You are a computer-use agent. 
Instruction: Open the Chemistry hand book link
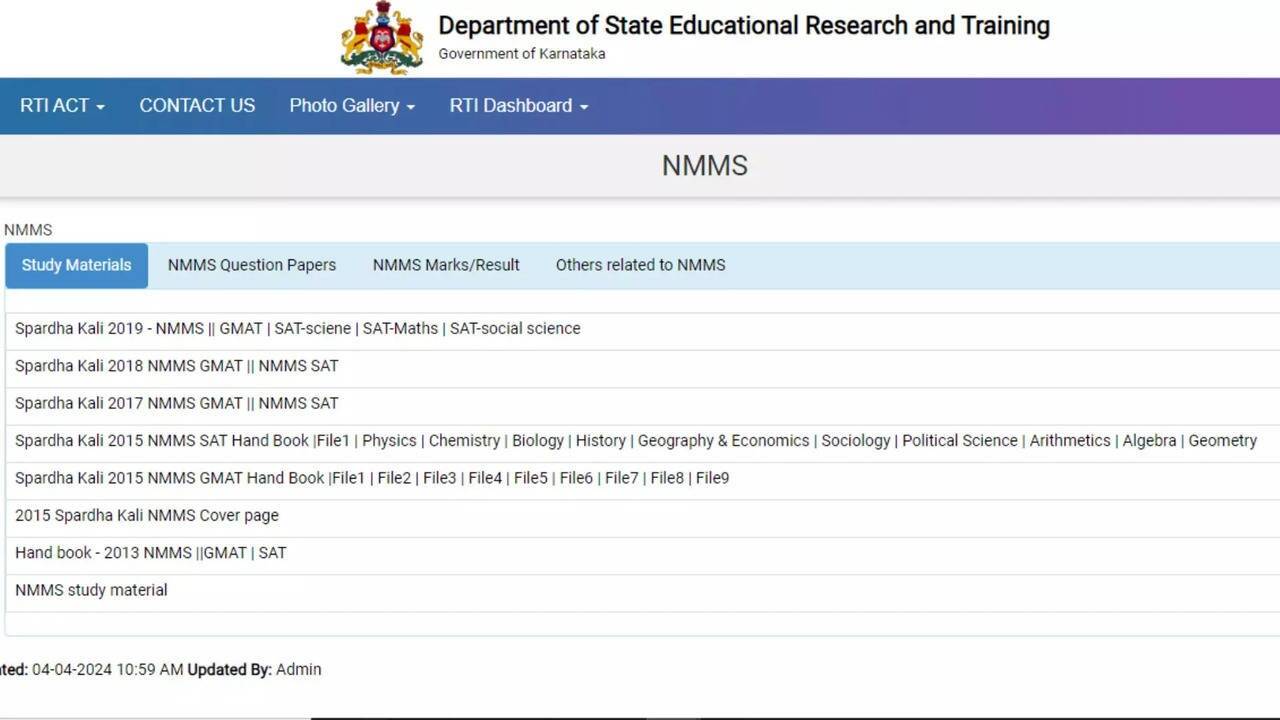(464, 441)
